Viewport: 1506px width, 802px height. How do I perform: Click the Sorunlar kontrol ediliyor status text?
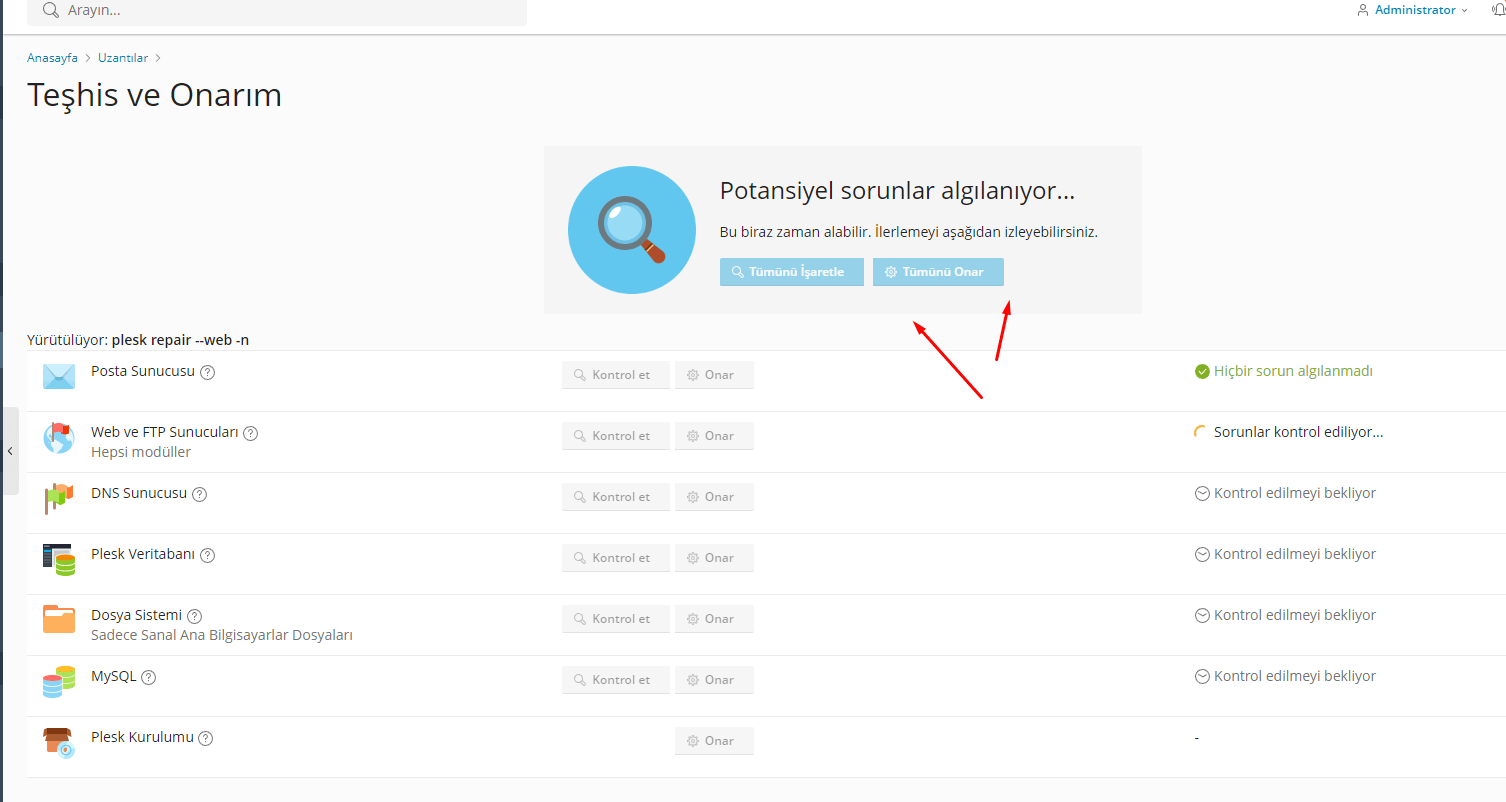[1298, 432]
